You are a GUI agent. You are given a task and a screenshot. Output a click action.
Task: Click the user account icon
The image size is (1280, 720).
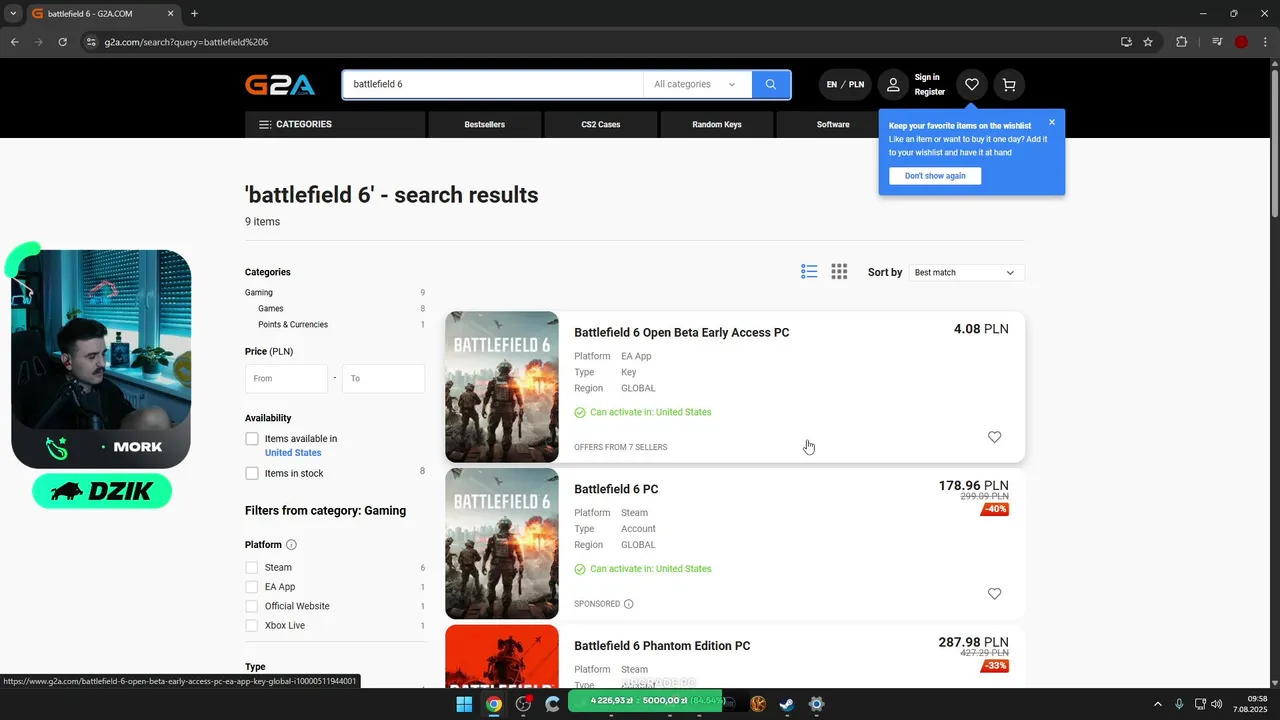coord(893,85)
